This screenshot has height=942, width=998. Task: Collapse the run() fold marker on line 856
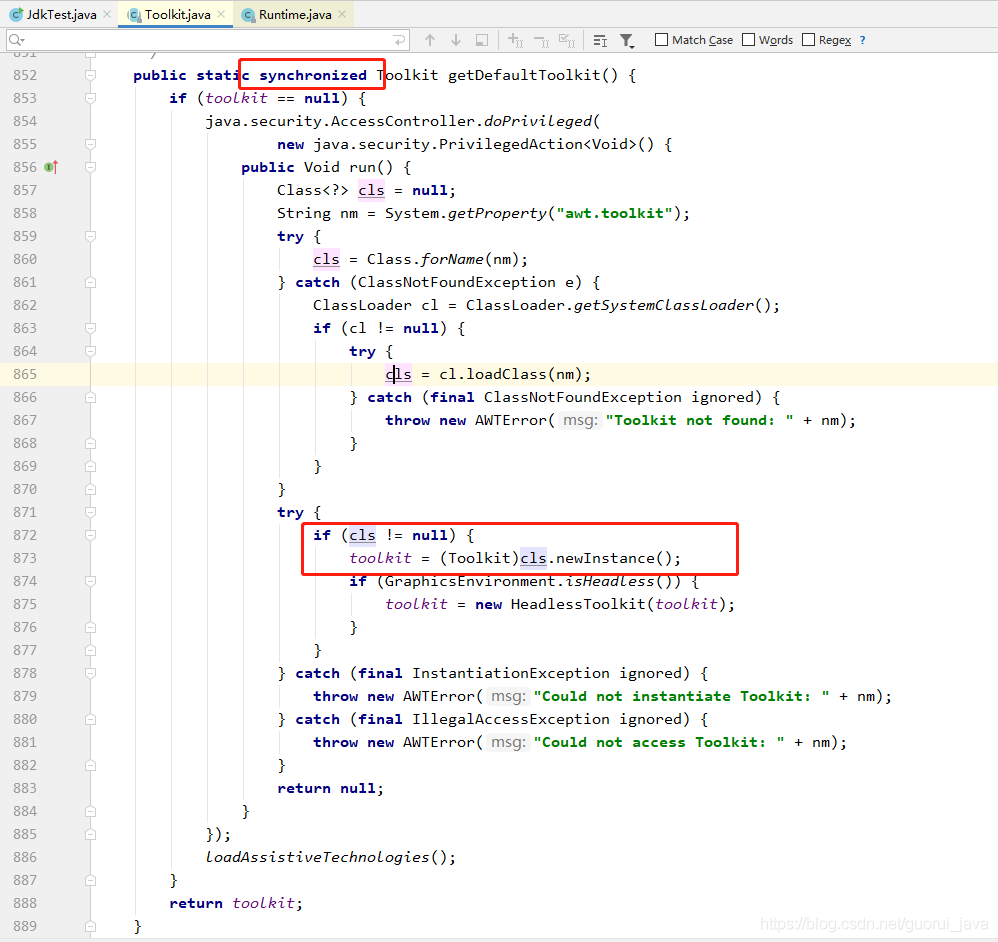pyautogui.click(x=90, y=167)
